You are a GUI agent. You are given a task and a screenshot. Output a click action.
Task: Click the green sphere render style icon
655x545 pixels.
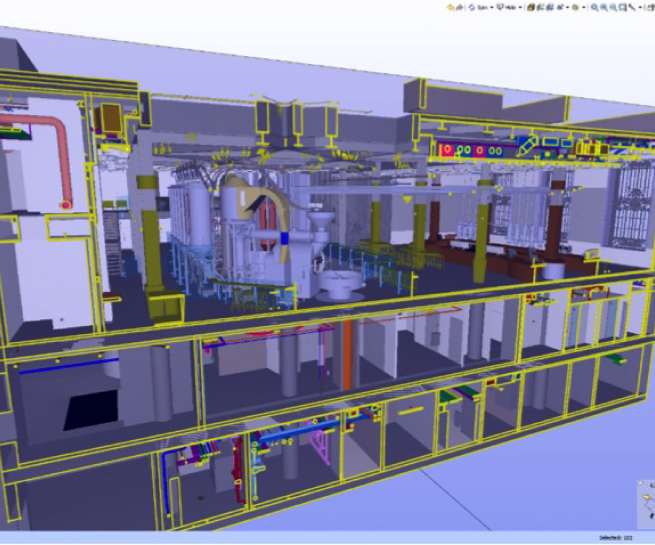pyautogui.click(x=575, y=6)
